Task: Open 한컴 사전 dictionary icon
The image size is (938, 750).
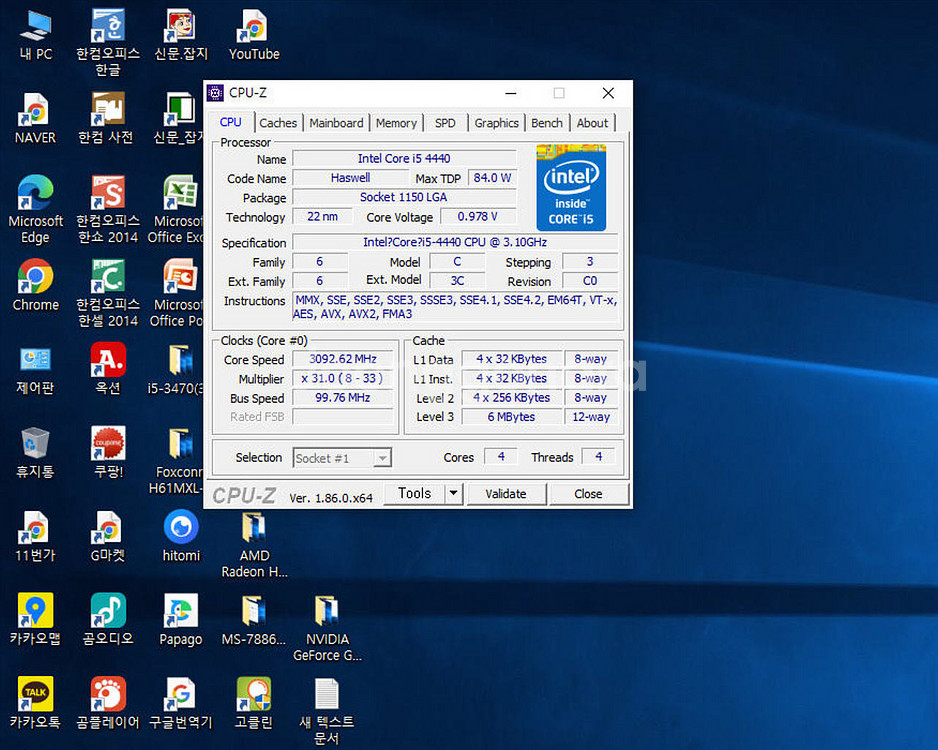Action: pyautogui.click(x=106, y=118)
